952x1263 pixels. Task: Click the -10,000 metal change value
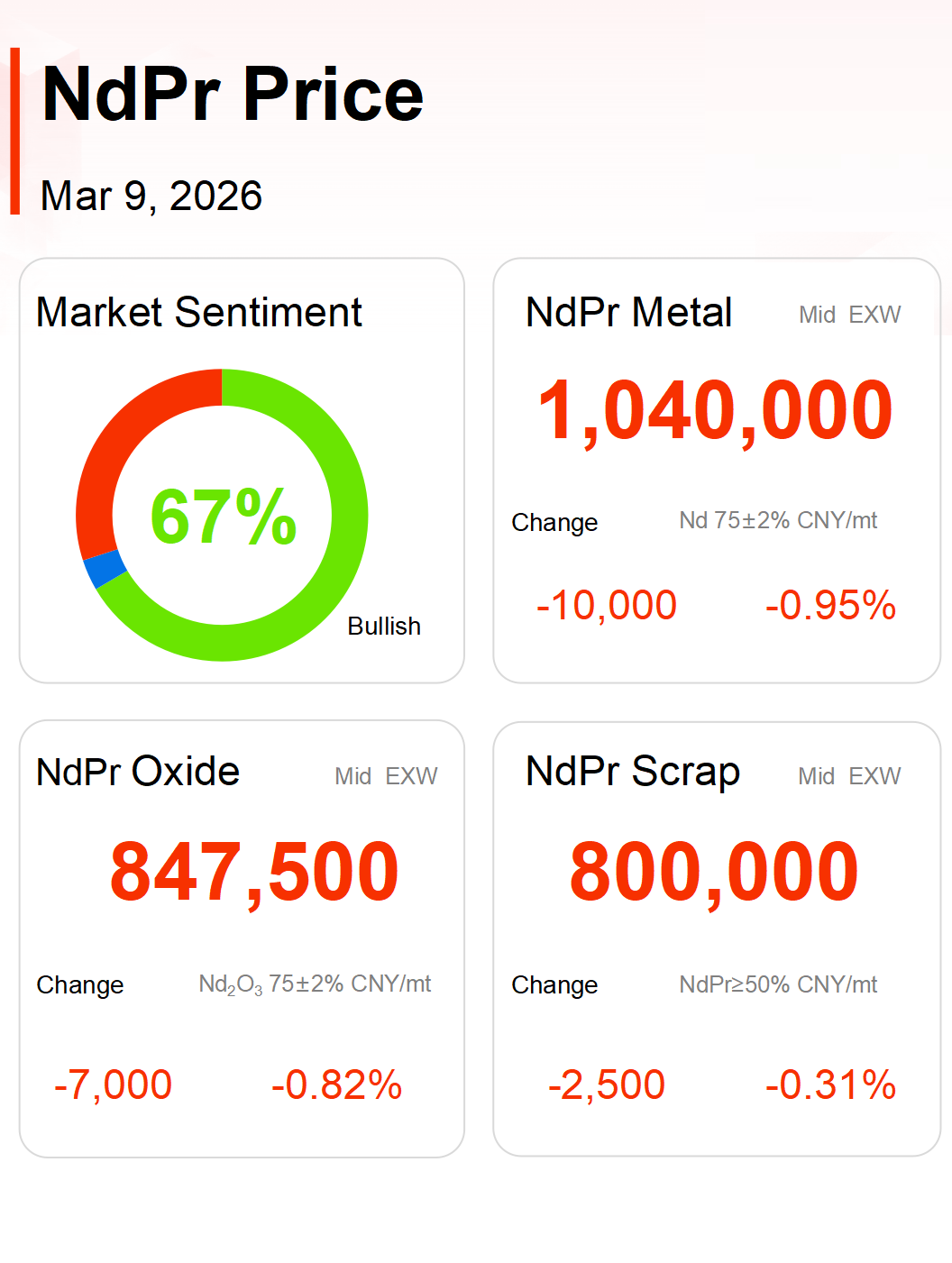pyautogui.click(x=606, y=605)
